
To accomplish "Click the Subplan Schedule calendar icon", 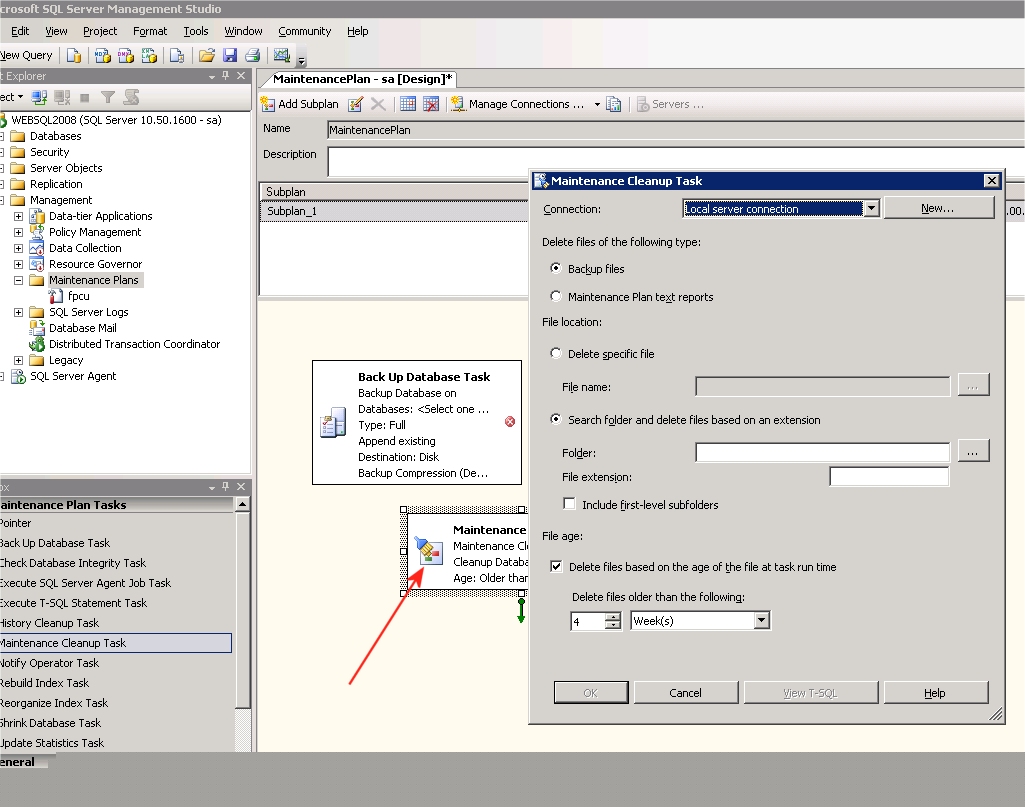I will pyautogui.click(x=408, y=104).
